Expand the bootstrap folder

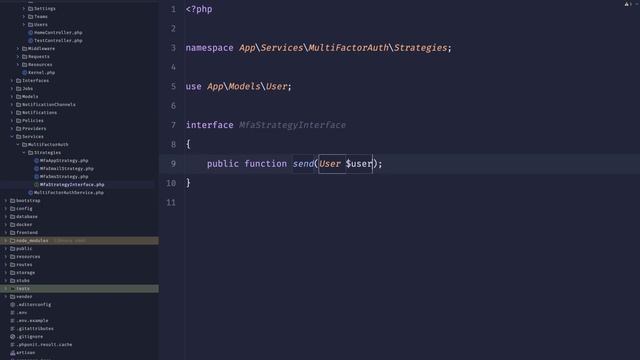click(x=6, y=200)
